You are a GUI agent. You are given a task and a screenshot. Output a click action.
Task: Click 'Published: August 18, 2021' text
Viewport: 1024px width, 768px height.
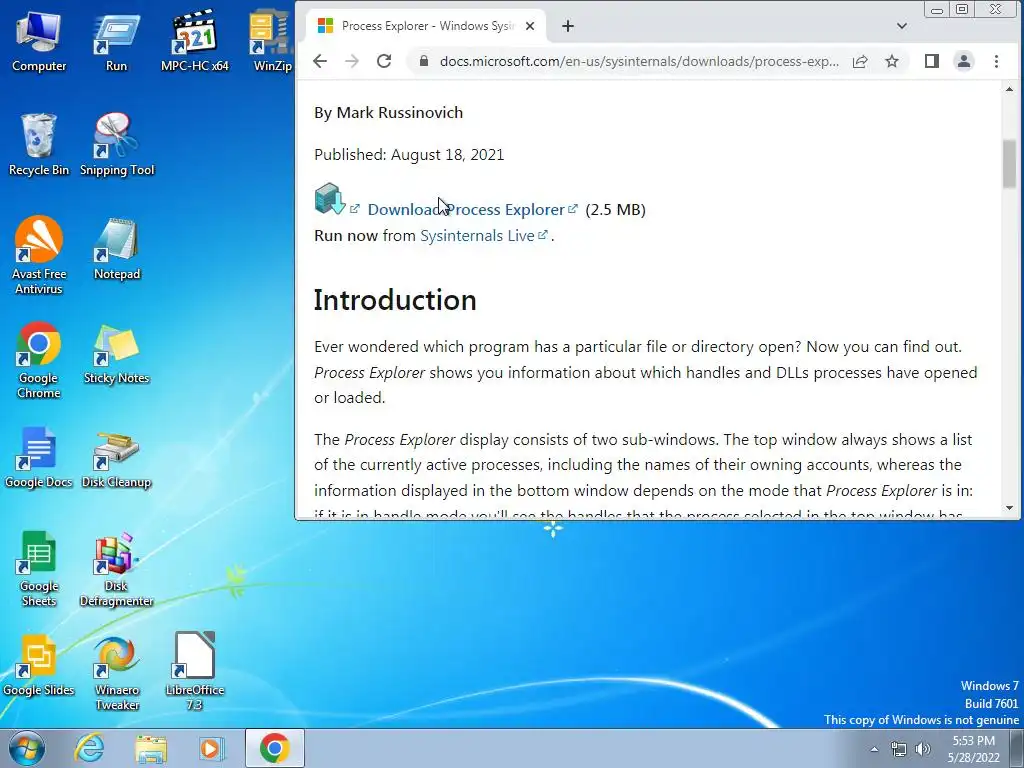pos(409,155)
